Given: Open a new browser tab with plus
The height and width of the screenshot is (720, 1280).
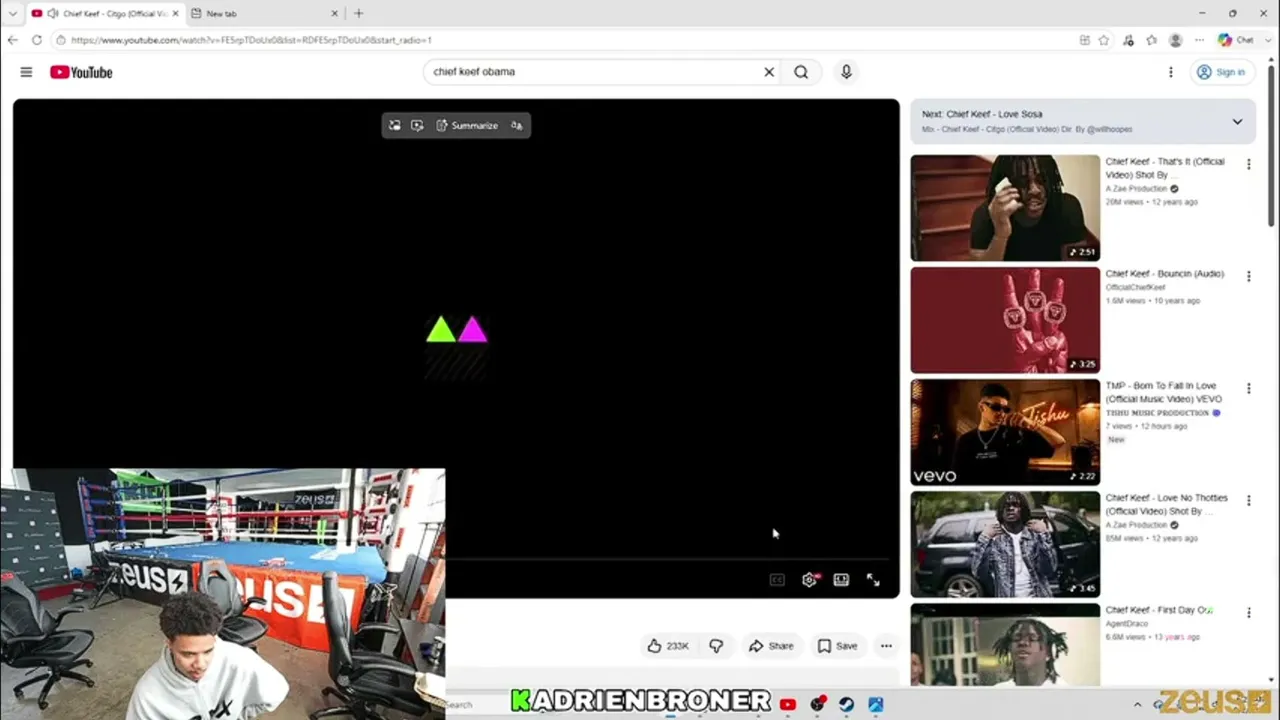Looking at the screenshot, I should (x=358, y=13).
